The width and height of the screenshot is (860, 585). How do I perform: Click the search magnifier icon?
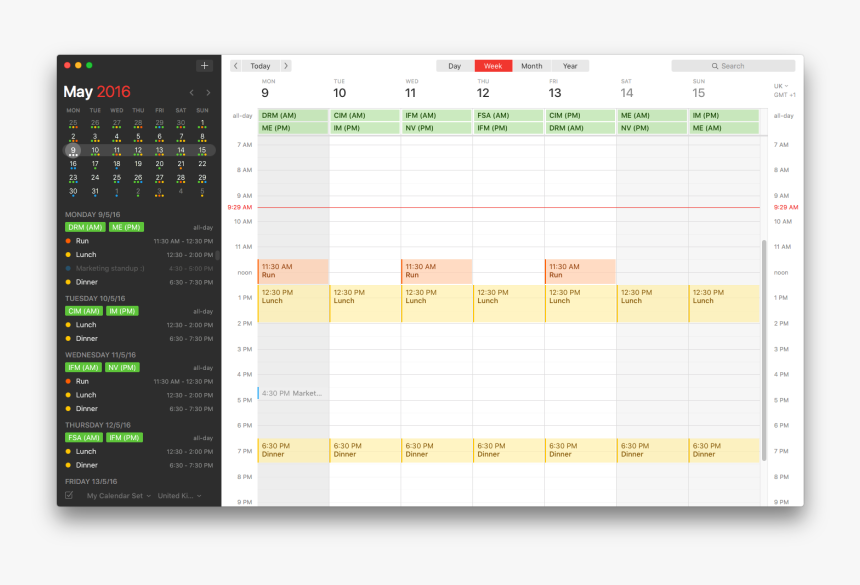pos(713,64)
